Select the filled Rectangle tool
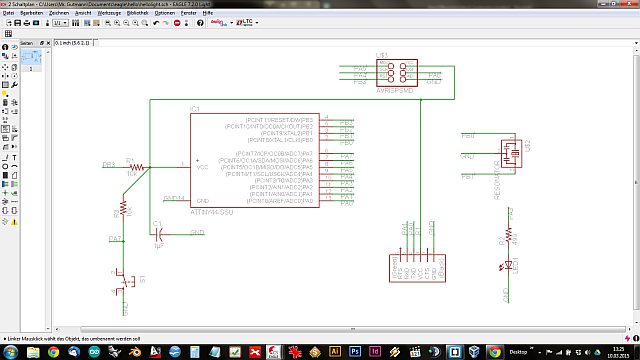Image resolution: width=640 pixels, height=360 pixels. pyautogui.click(x=5, y=175)
